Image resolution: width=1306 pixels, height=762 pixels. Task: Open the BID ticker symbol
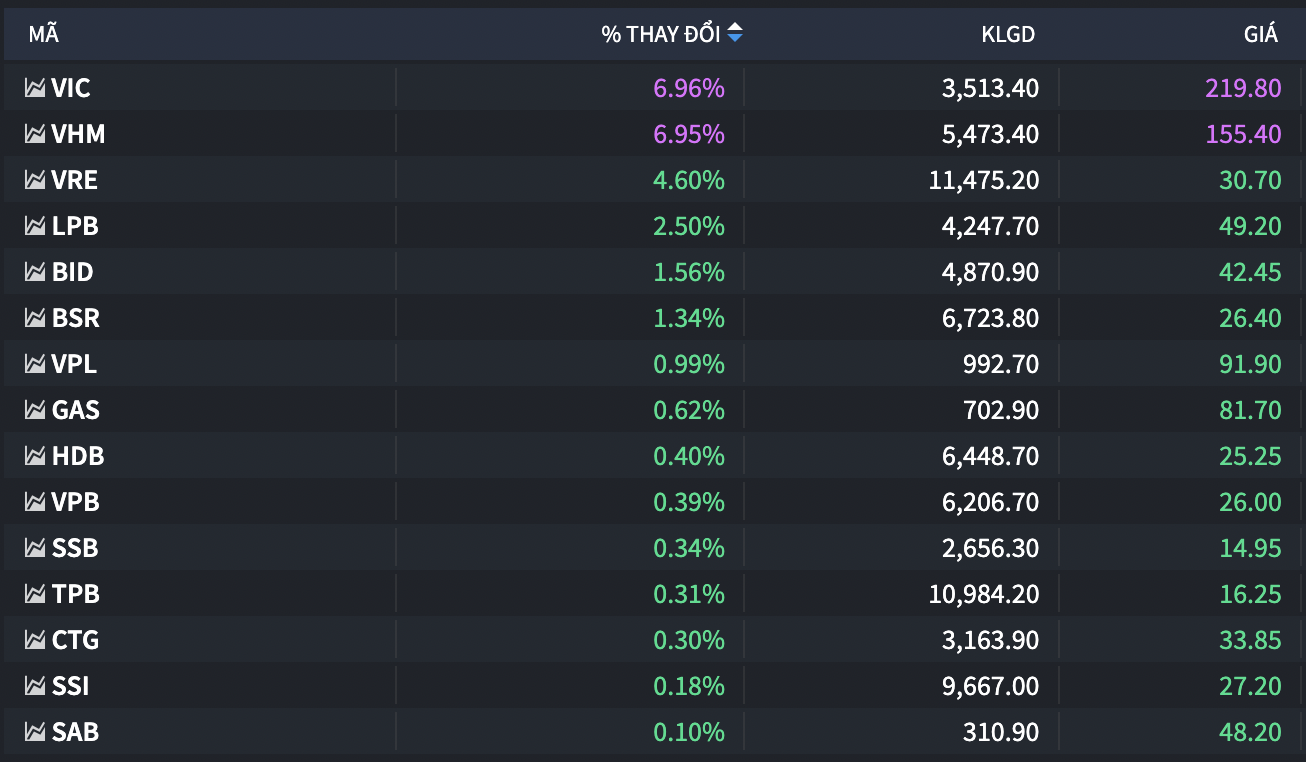73,272
